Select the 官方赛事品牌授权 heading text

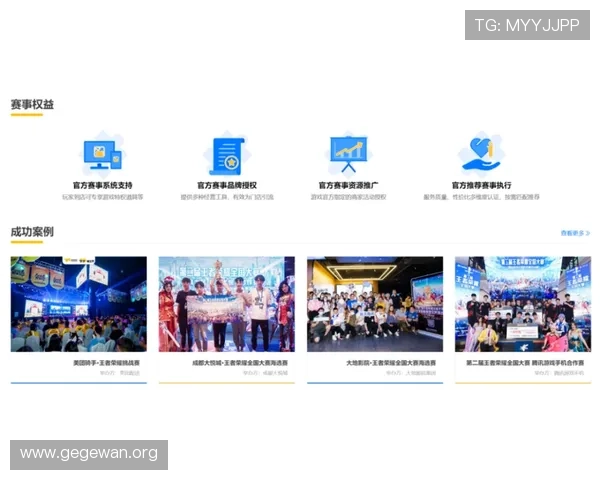[x=227, y=185]
